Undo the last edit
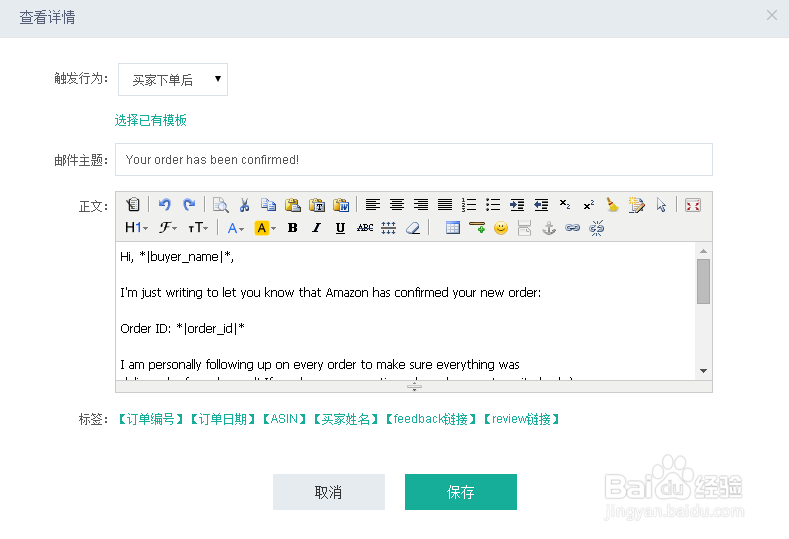This screenshot has width=789, height=539. point(165,204)
